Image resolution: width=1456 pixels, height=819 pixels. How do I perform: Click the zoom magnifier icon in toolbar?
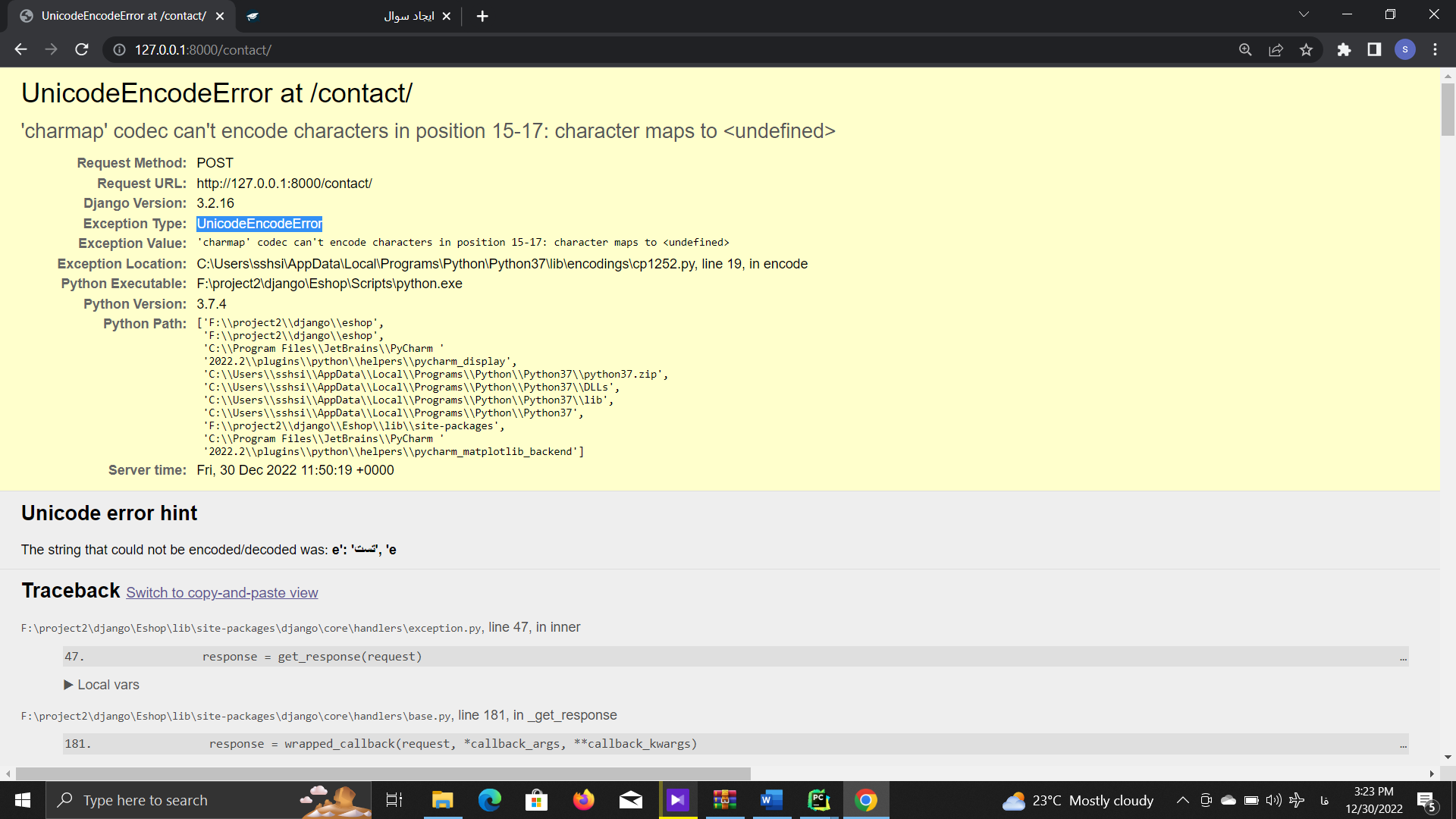coord(1245,49)
